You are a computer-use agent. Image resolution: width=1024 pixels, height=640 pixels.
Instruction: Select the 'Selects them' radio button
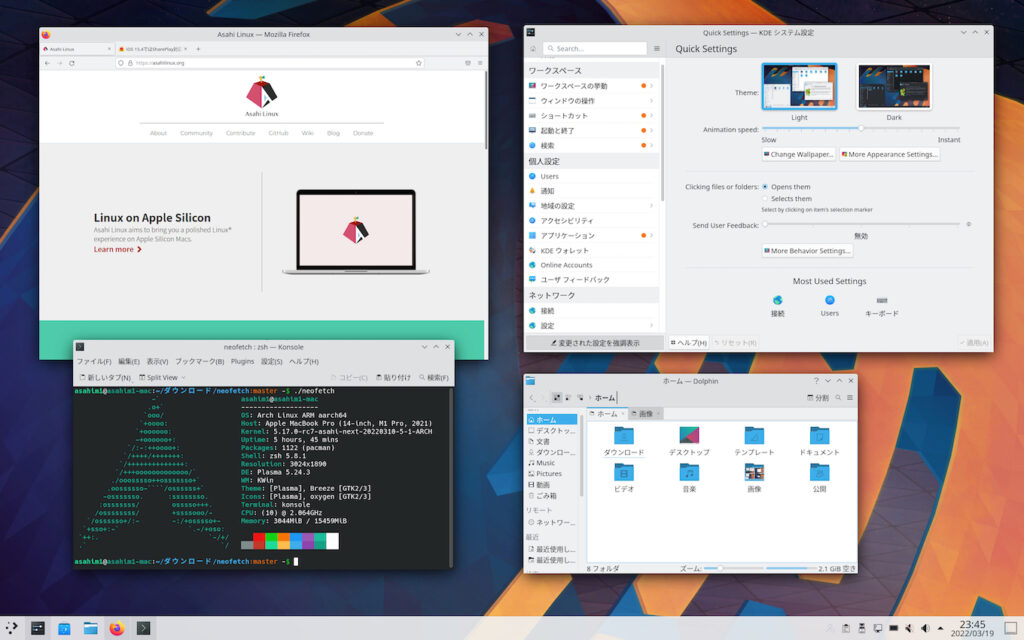[764, 198]
